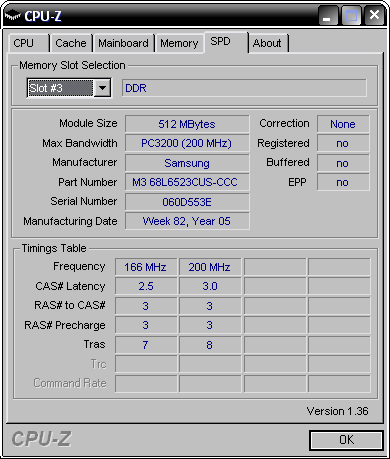The width and height of the screenshot is (390, 459).
Task: Click the PC3200 (200 MHz) bandwidth value
Action: [x=187, y=143]
